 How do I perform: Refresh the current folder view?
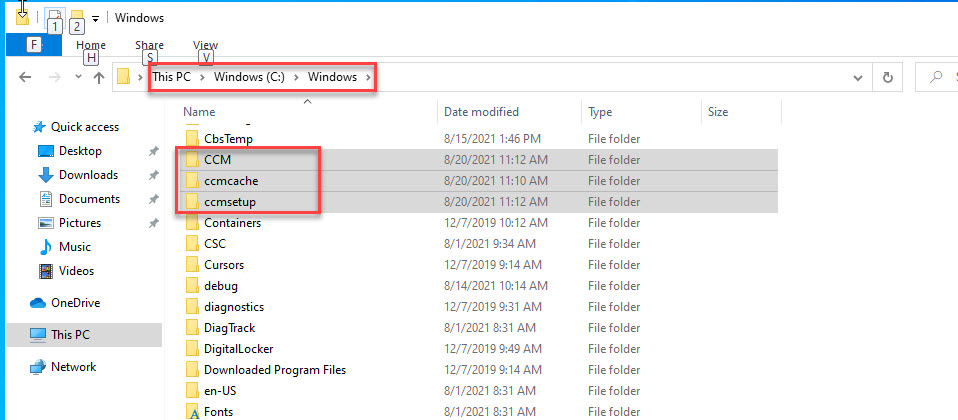pyautogui.click(x=887, y=77)
